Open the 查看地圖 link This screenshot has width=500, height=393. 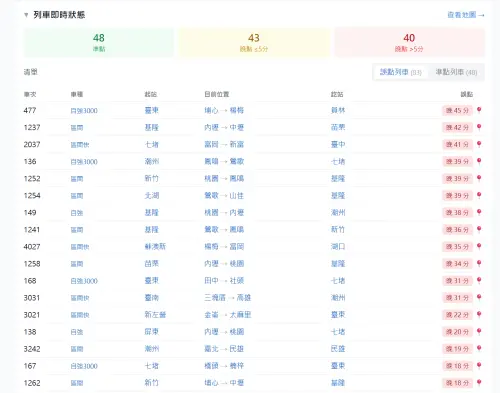[x=466, y=15]
